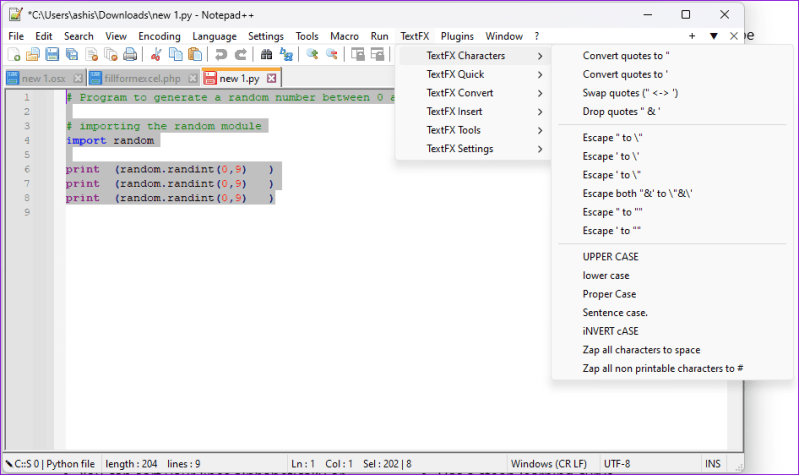Click the down triangle icon in menu bar
The width and height of the screenshot is (799, 475).
[x=713, y=36]
